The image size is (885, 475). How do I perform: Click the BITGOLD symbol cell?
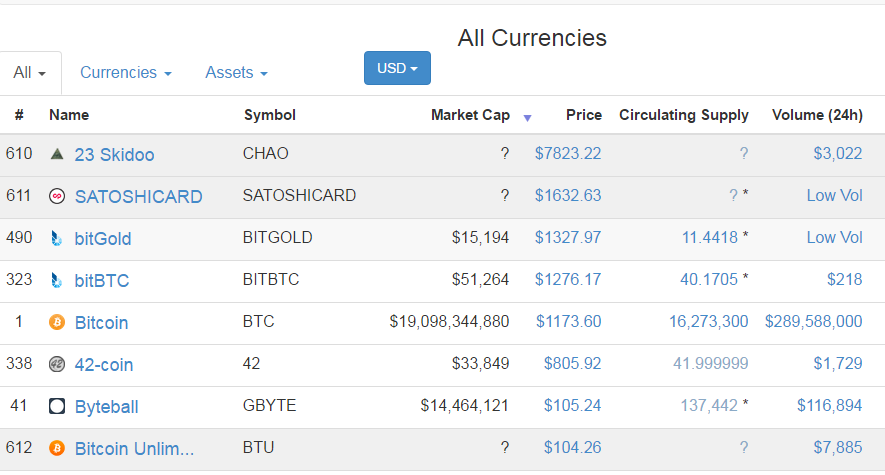(277, 238)
